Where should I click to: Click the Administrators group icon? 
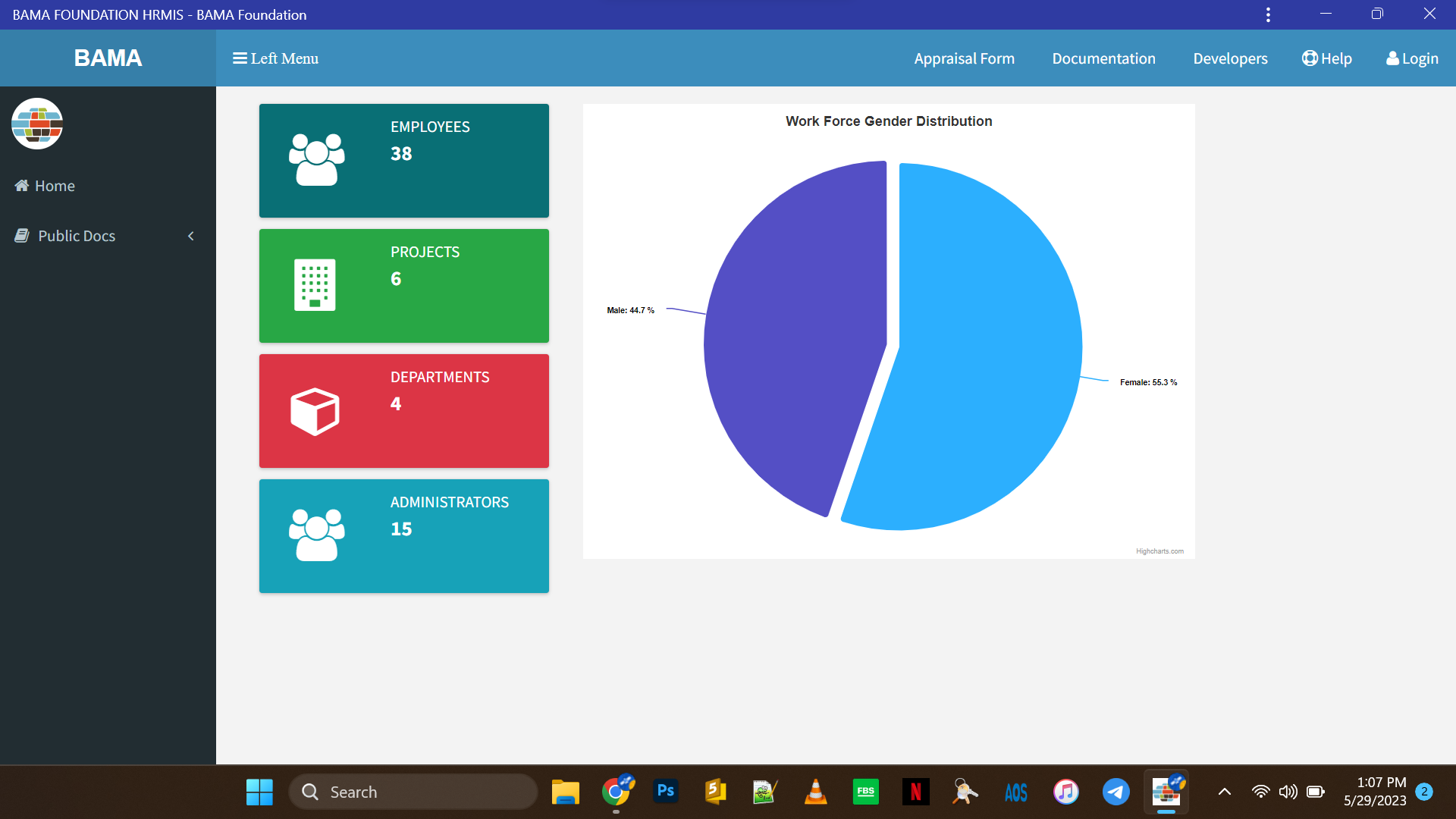316,535
